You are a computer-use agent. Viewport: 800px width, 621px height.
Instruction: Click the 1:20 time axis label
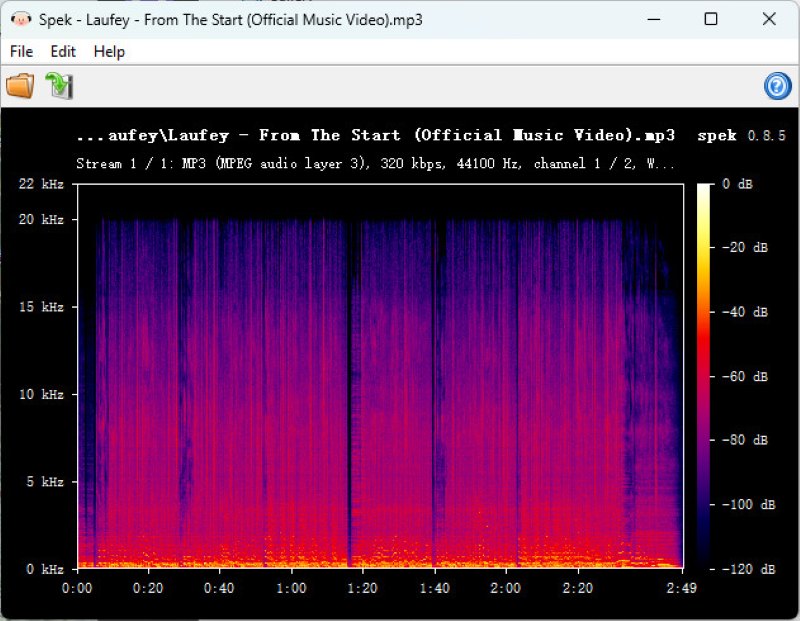pos(362,588)
